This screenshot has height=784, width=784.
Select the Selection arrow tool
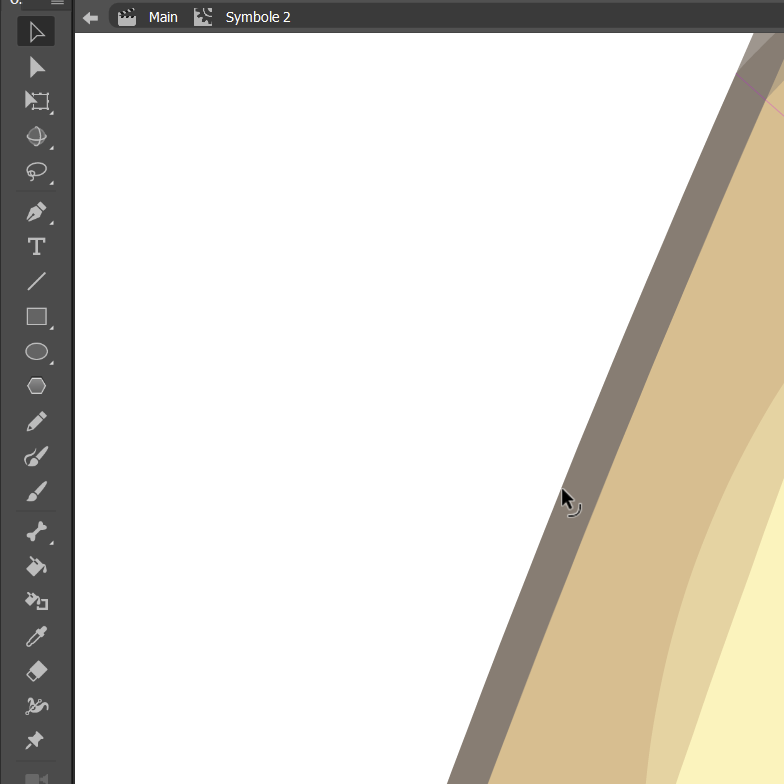(36, 32)
